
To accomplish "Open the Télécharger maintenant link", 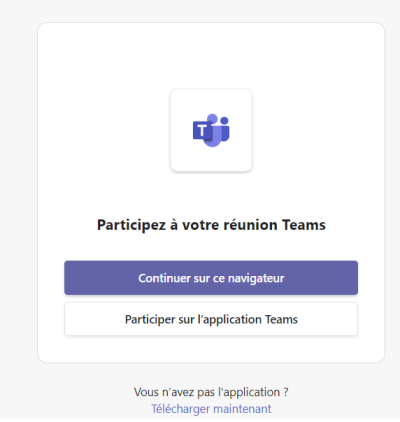I will pos(211,409).
